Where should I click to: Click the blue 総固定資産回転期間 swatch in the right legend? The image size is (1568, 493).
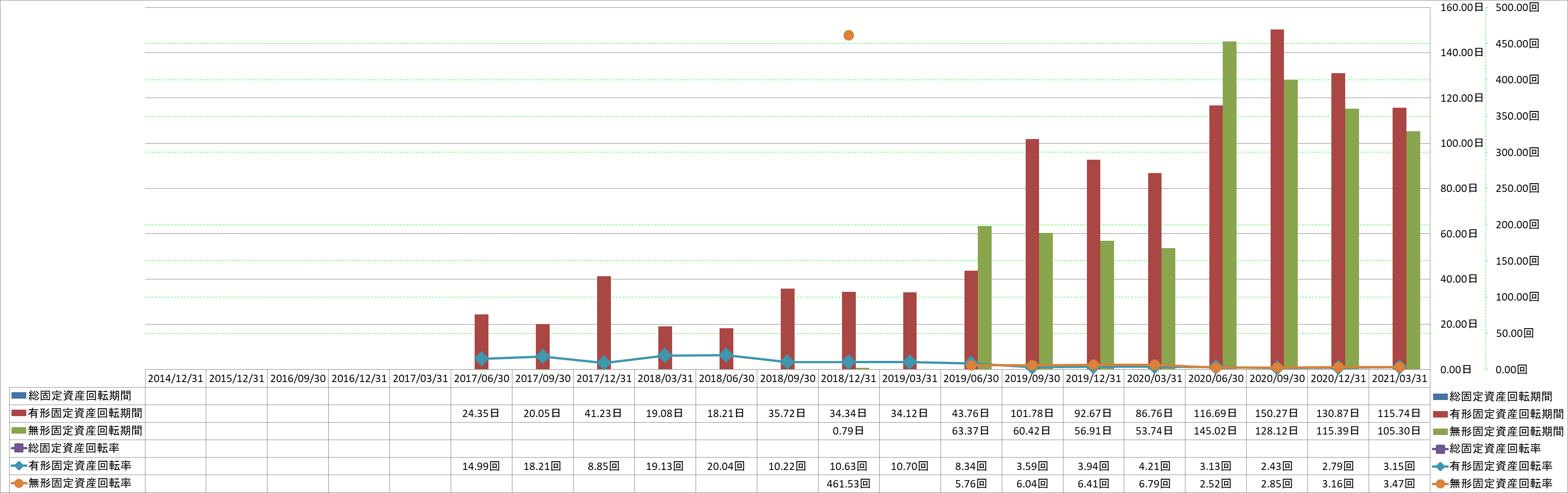pyautogui.click(x=1440, y=397)
